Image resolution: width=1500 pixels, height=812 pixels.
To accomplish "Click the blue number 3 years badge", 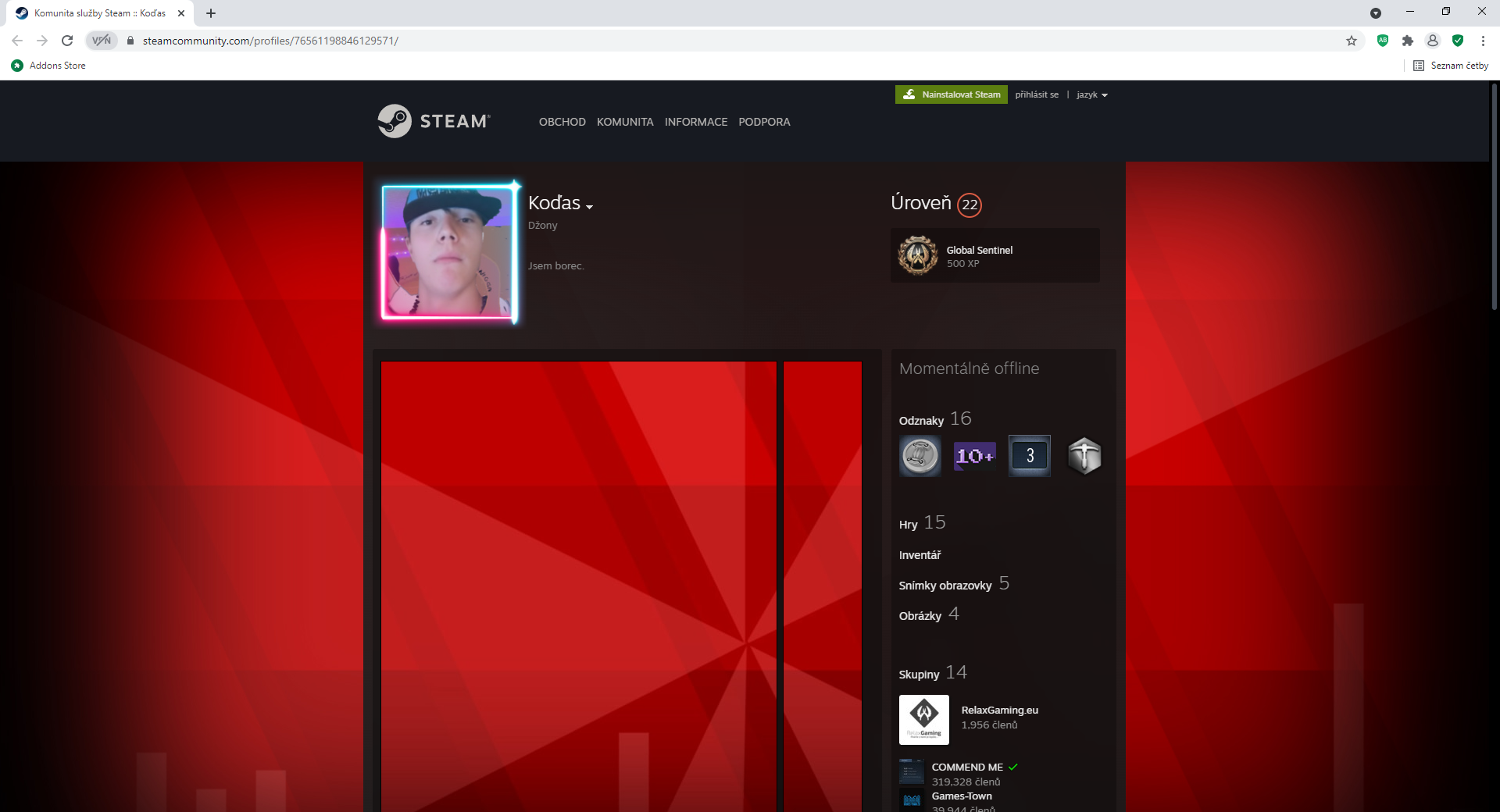I will [x=1030, y=456].
